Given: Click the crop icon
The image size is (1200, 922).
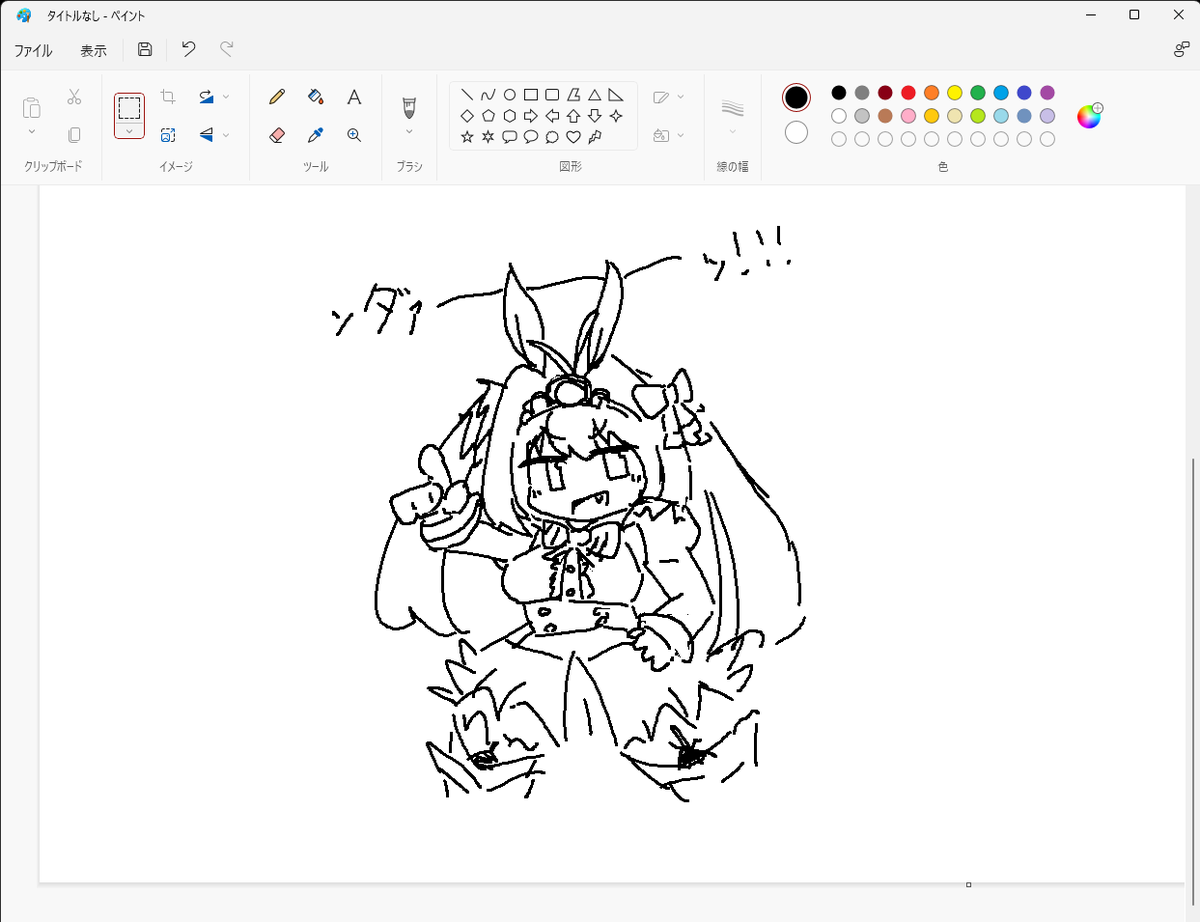Looking at the screenshot, I should point(168,97).
